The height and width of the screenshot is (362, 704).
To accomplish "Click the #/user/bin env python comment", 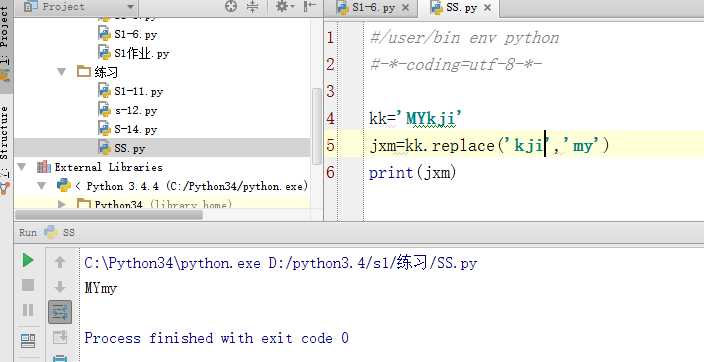I will [x=465, y=38].
